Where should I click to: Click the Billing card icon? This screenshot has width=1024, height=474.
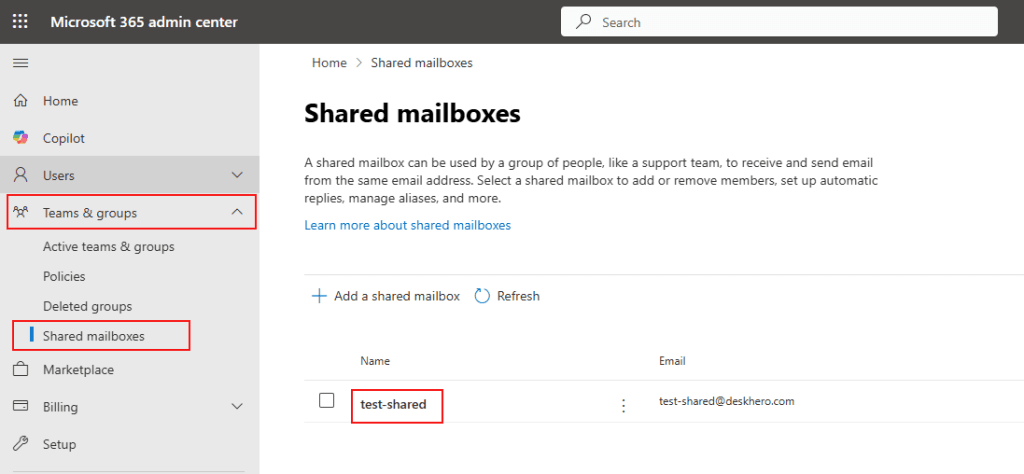[x=20, y=407]
